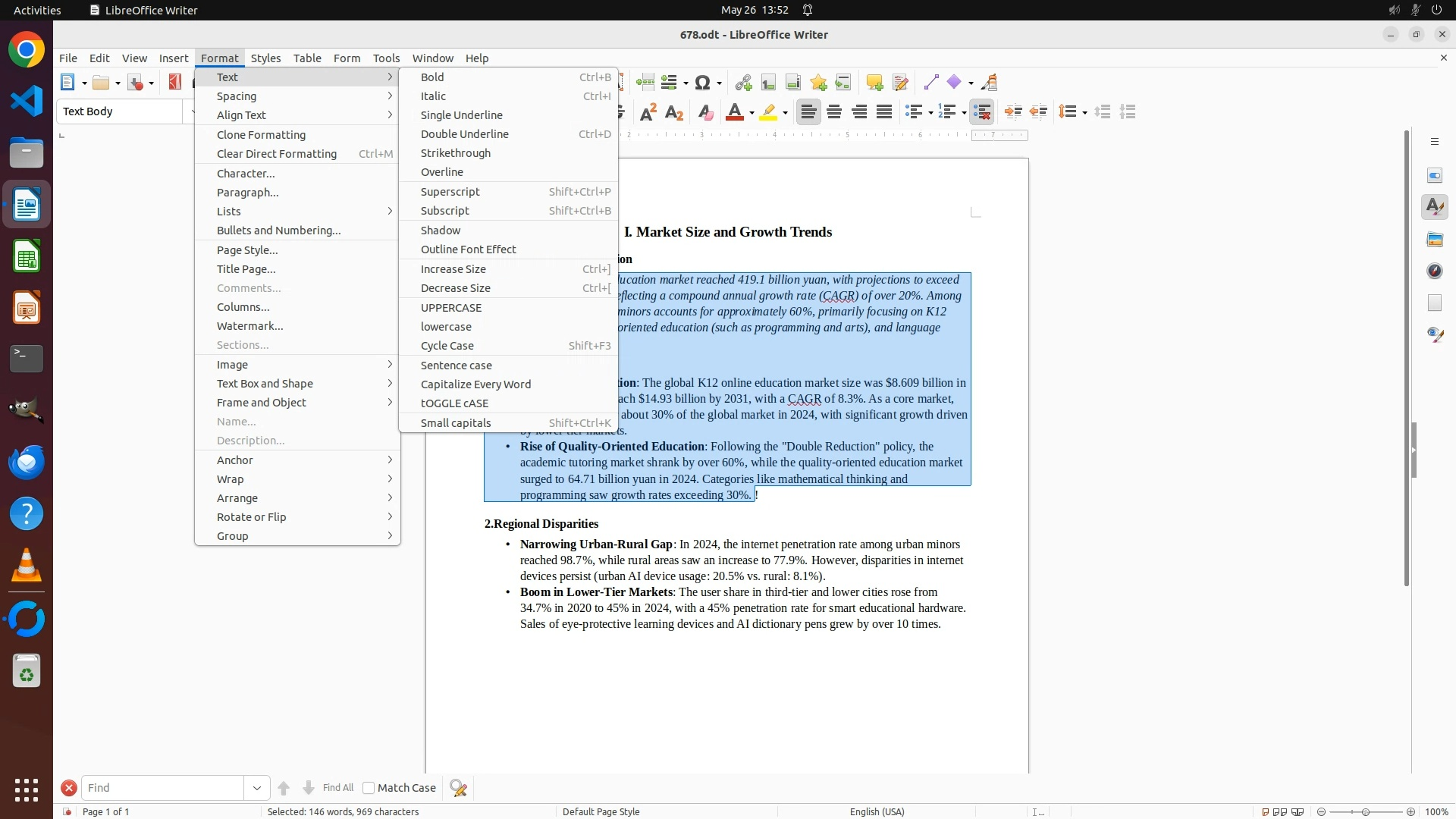This screenshot has height=819, width=1456.
Task: Open the Navigator in the sidebar
Action: coord(1435,271)
